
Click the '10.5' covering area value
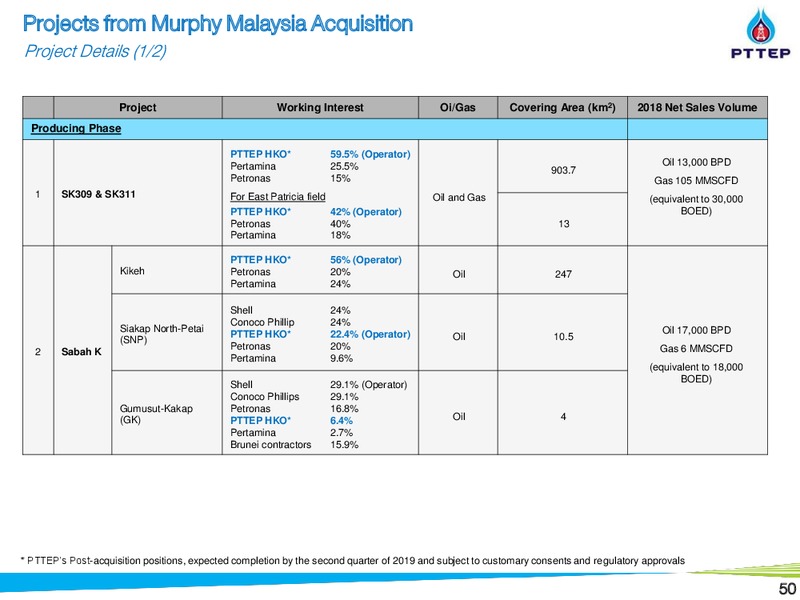[x=563, y=337]
